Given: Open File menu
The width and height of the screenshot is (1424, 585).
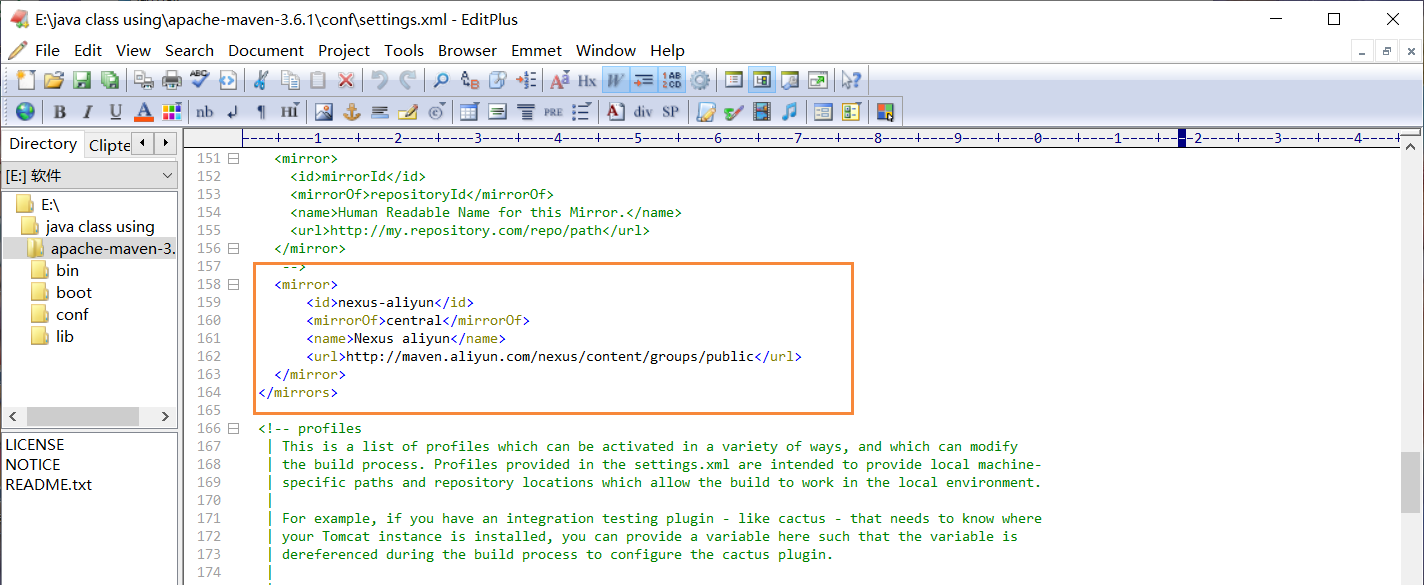Looking at the screenshot, I should pyautogui.click(x=47, y=50).
